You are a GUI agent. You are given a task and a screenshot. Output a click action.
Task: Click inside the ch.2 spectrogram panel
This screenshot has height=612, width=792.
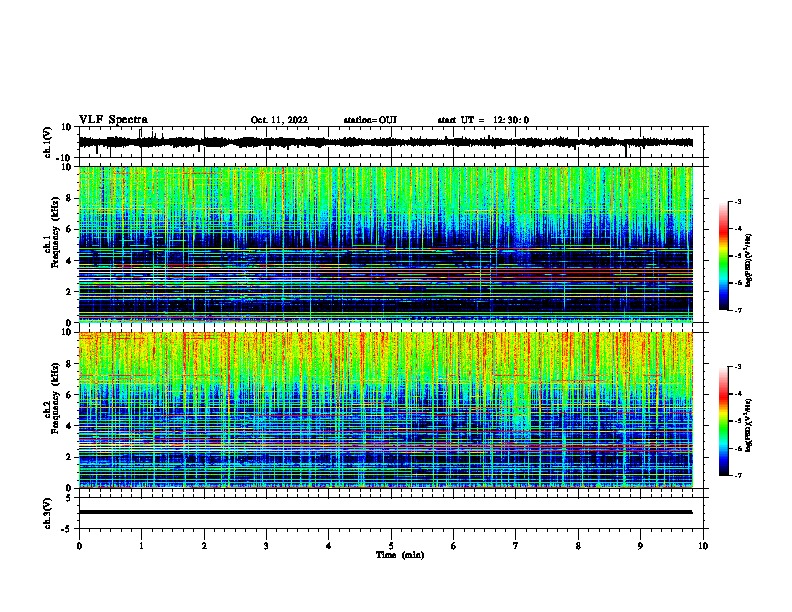(x=385, y=410)
